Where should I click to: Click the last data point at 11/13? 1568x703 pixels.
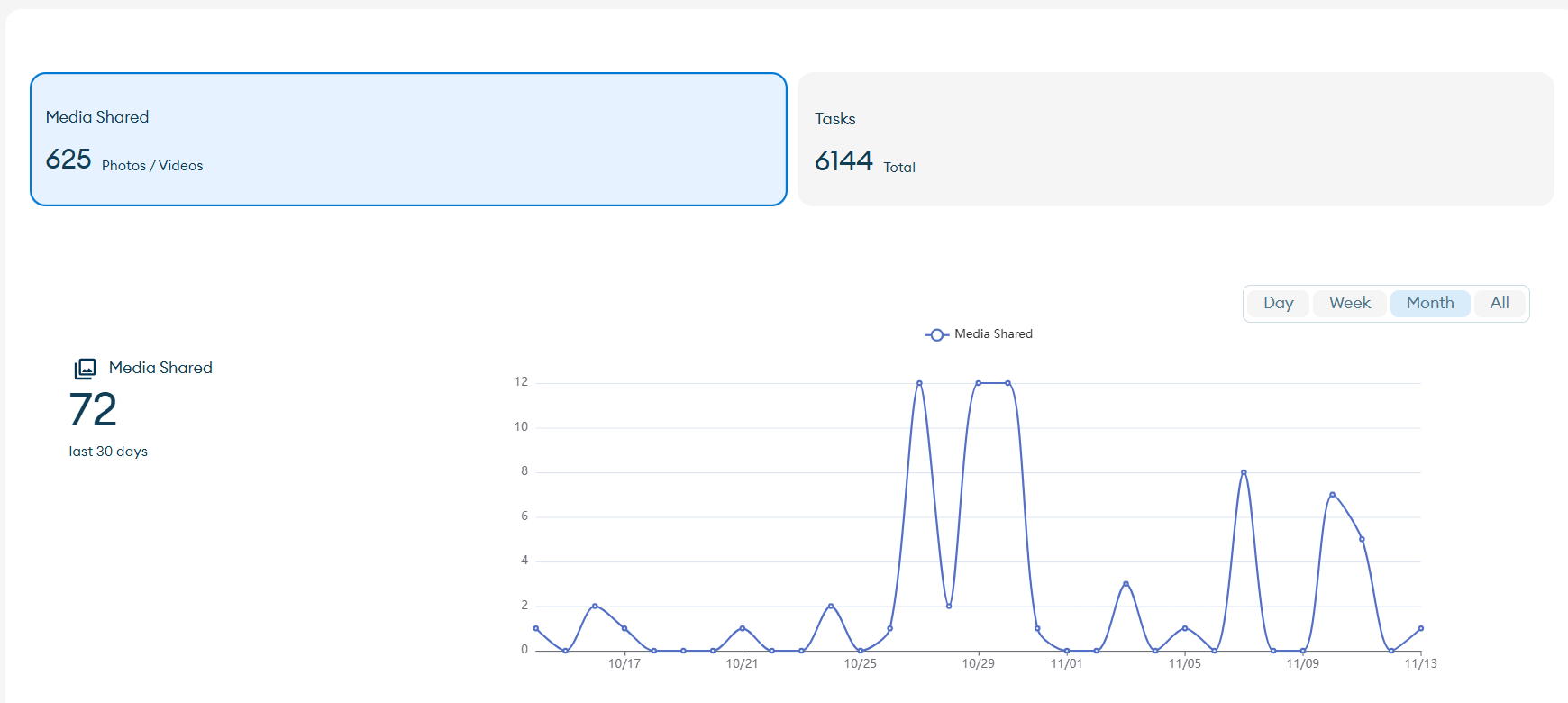click(1420, 628)
